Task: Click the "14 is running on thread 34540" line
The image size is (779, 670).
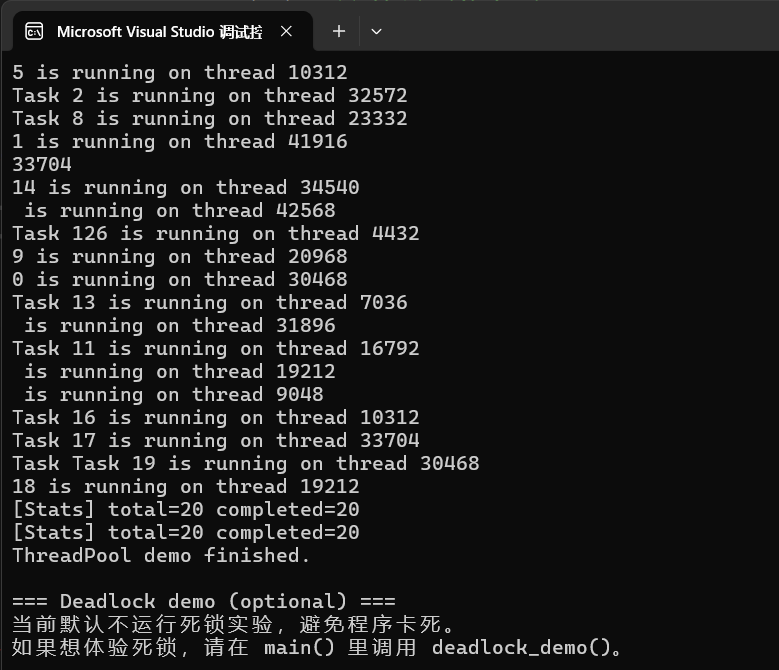Action: pyautogui.click(x=185, y=187)
